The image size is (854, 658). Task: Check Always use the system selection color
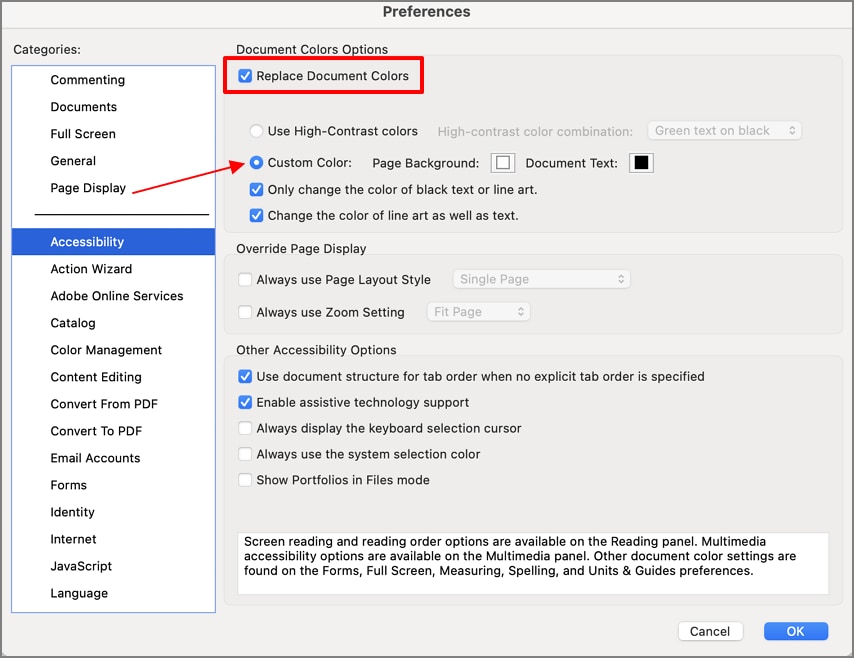click(x=245, y=454)
